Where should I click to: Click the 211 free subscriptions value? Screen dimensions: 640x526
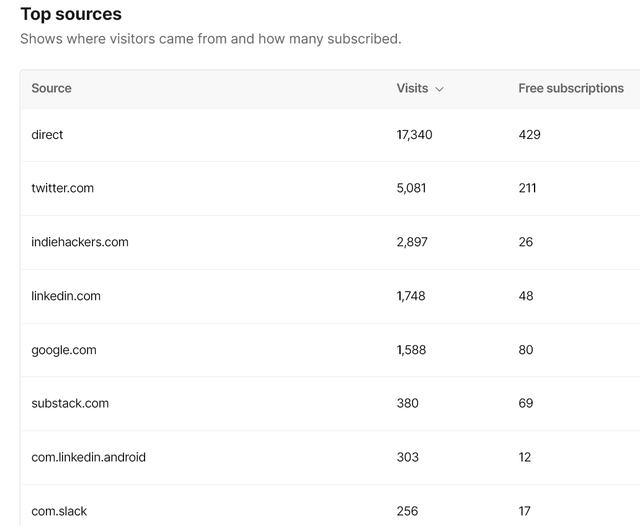pos(527,188)
